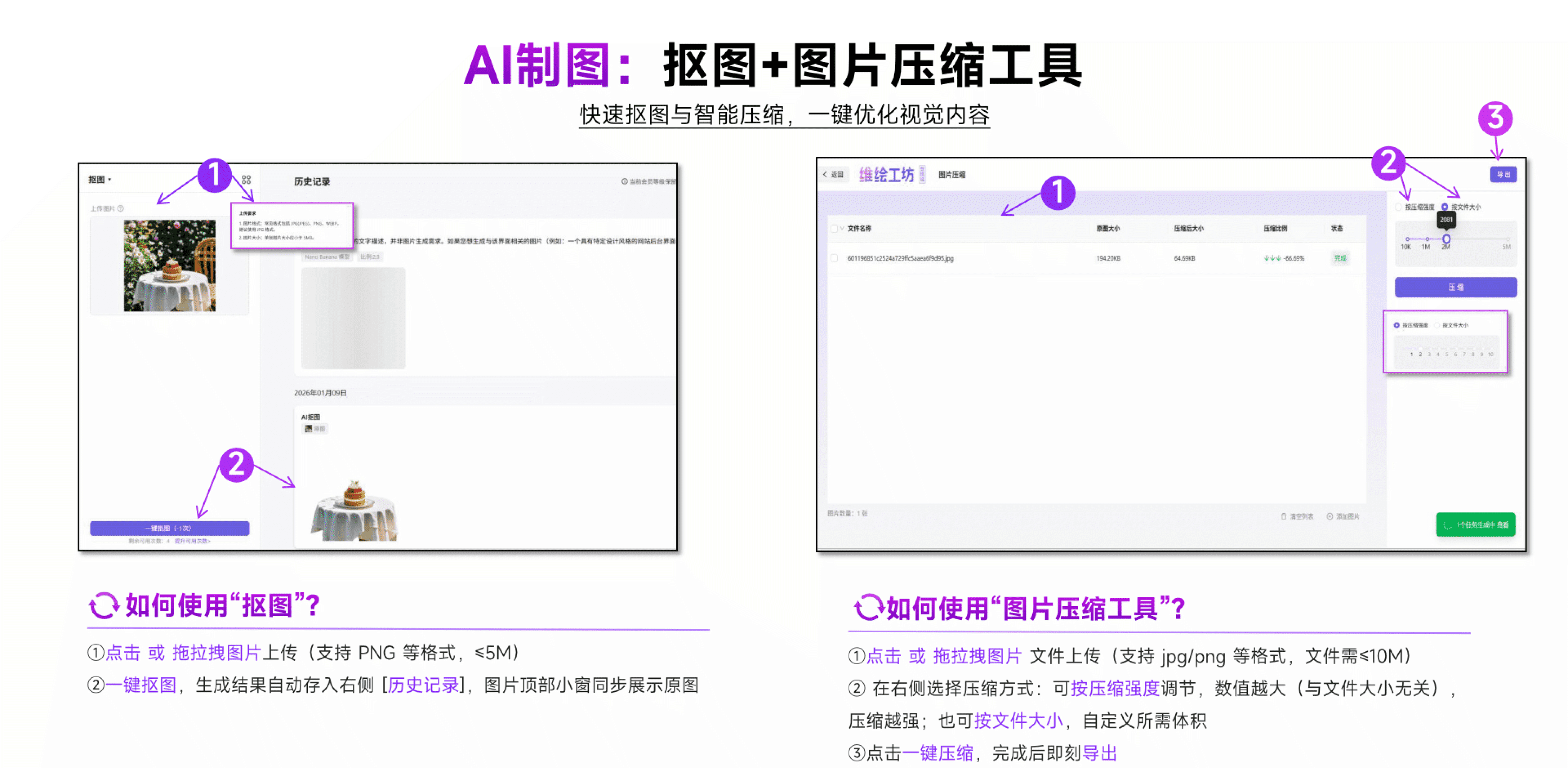1568x768 pixels.
Task: Click the 添加图片 plus icon
Action: point(1330,517)
